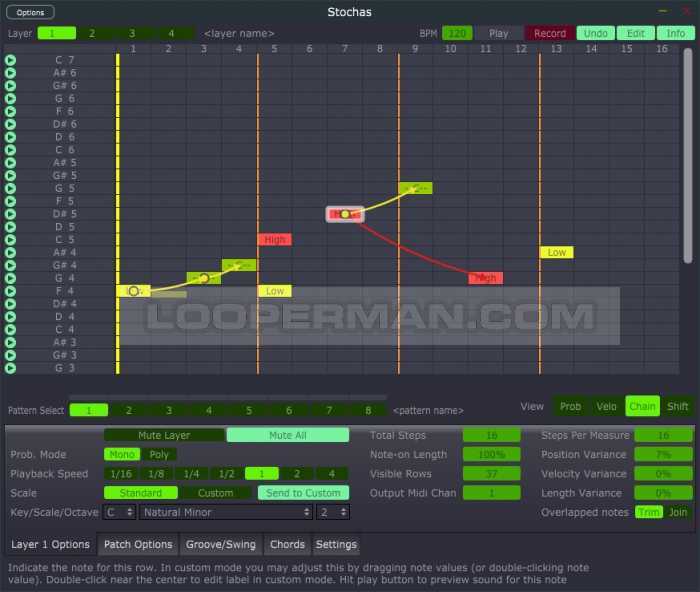Open the Natural Minor scale dropdown

tap(226, 512)
